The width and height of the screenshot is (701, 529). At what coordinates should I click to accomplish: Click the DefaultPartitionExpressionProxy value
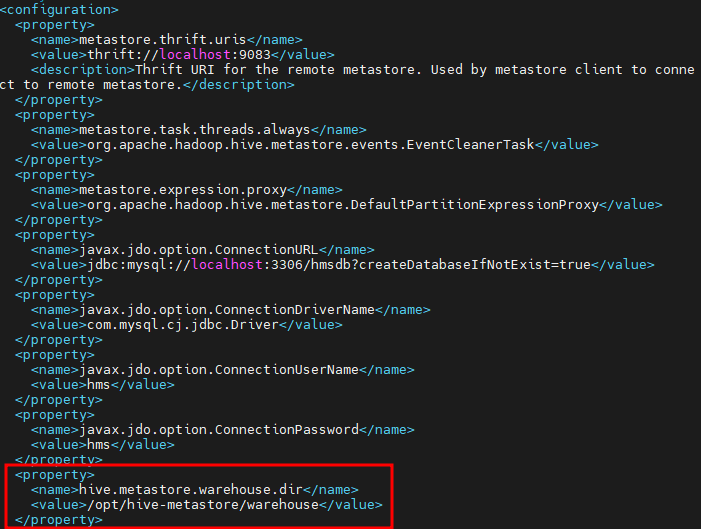click(343, 205)
